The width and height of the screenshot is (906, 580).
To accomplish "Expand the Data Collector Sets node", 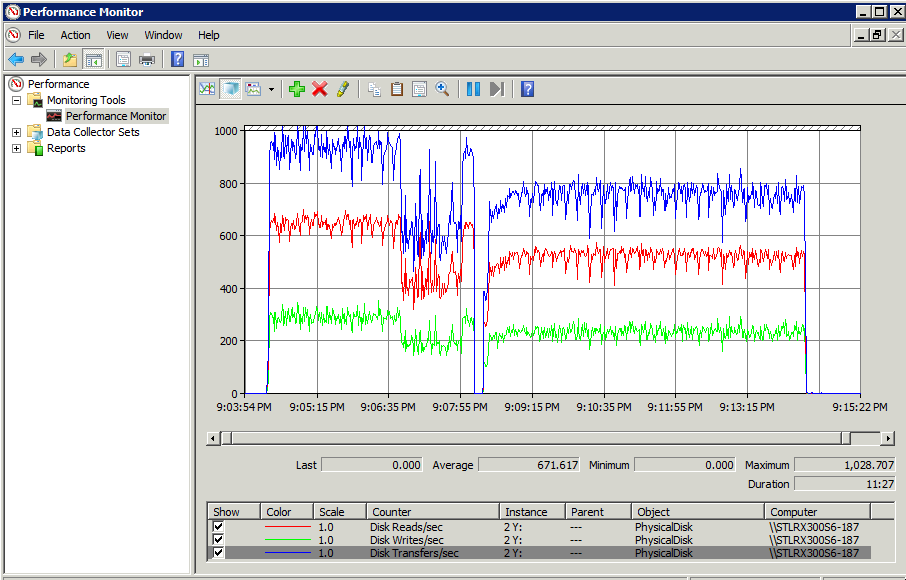I will click(x=16, y=132).
